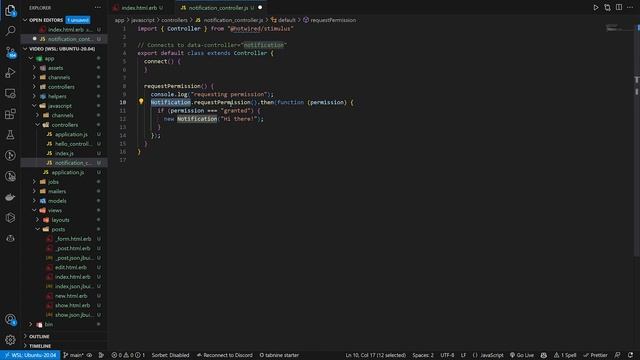Click the feedback icon in status bar
Viewport: 640px width, 360px height.
(618, 355)
